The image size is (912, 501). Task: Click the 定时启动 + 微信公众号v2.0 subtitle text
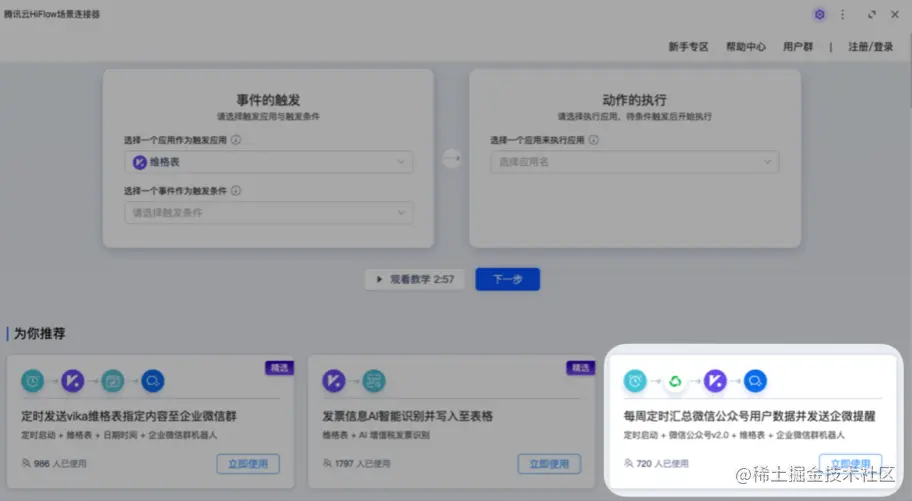[x=734, y=435]
